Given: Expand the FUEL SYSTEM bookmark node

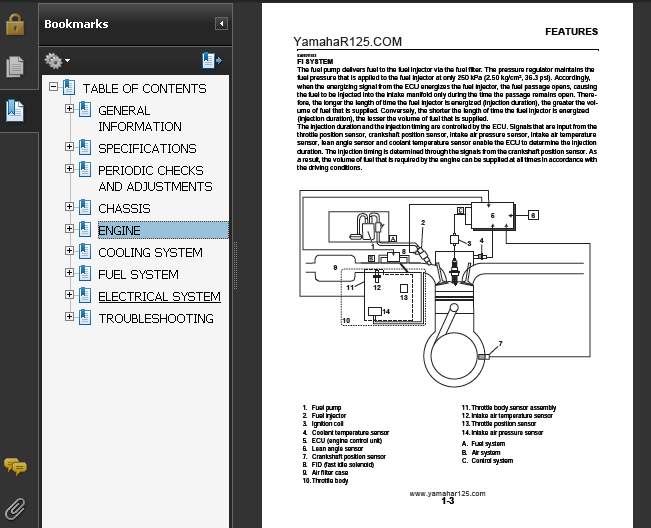Looking at the screenshot, I should click(x=70, y=273).
